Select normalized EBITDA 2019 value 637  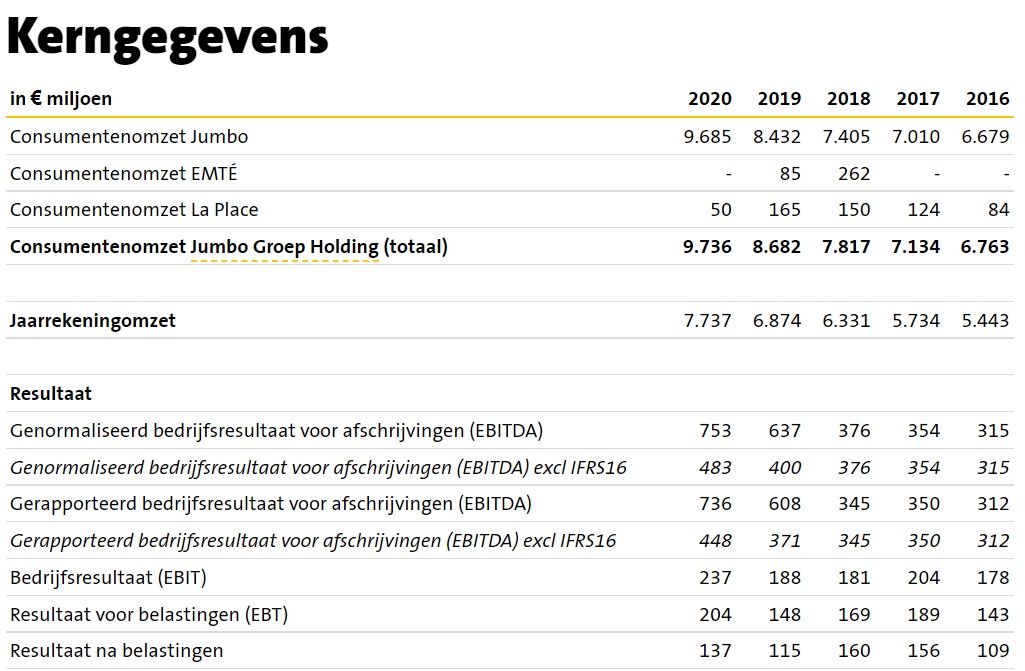pyautogui.click(x=784, y=431)
